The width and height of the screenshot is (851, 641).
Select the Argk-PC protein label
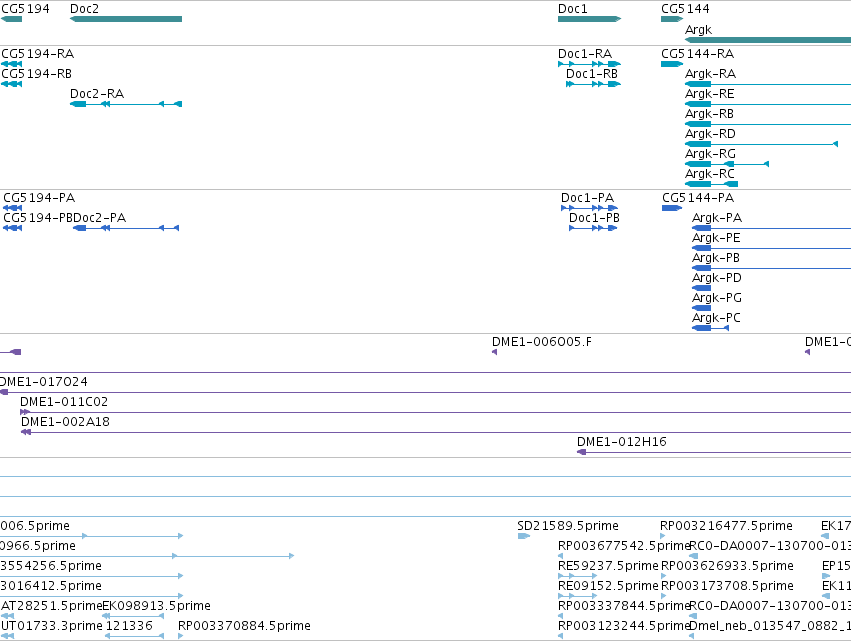click(x=716, y=319)
